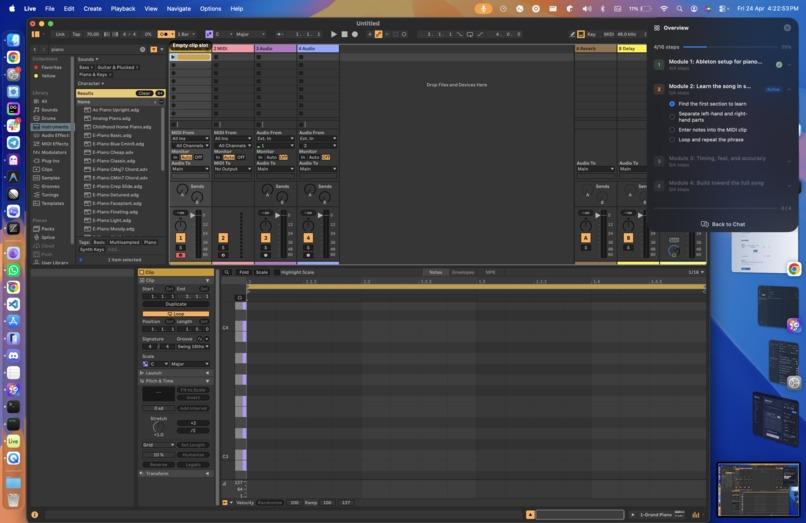Click the Wi-Fi status icon in menu bar

pos(664,9)
